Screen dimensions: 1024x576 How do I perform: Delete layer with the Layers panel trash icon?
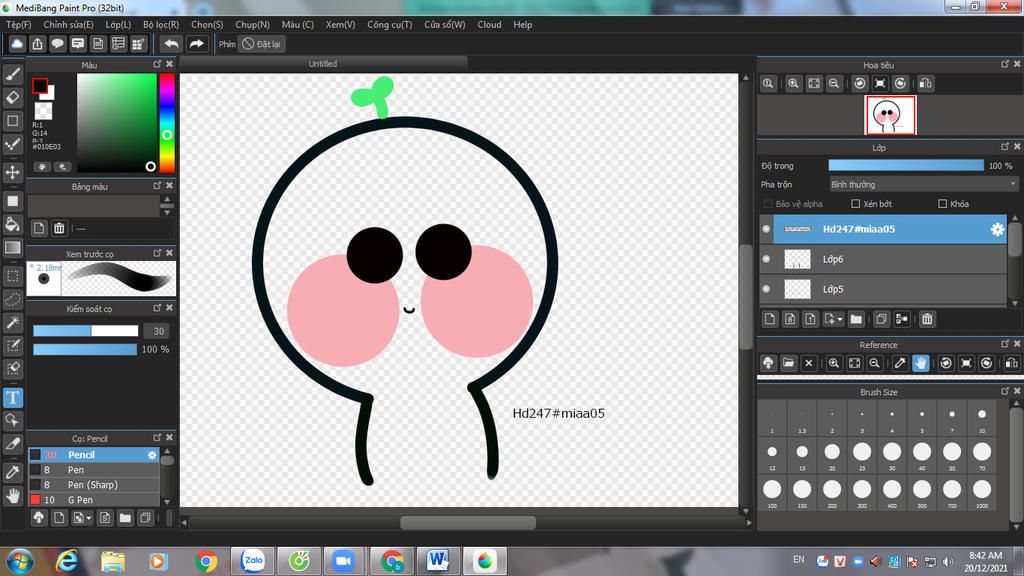click(x=927, y=319)
